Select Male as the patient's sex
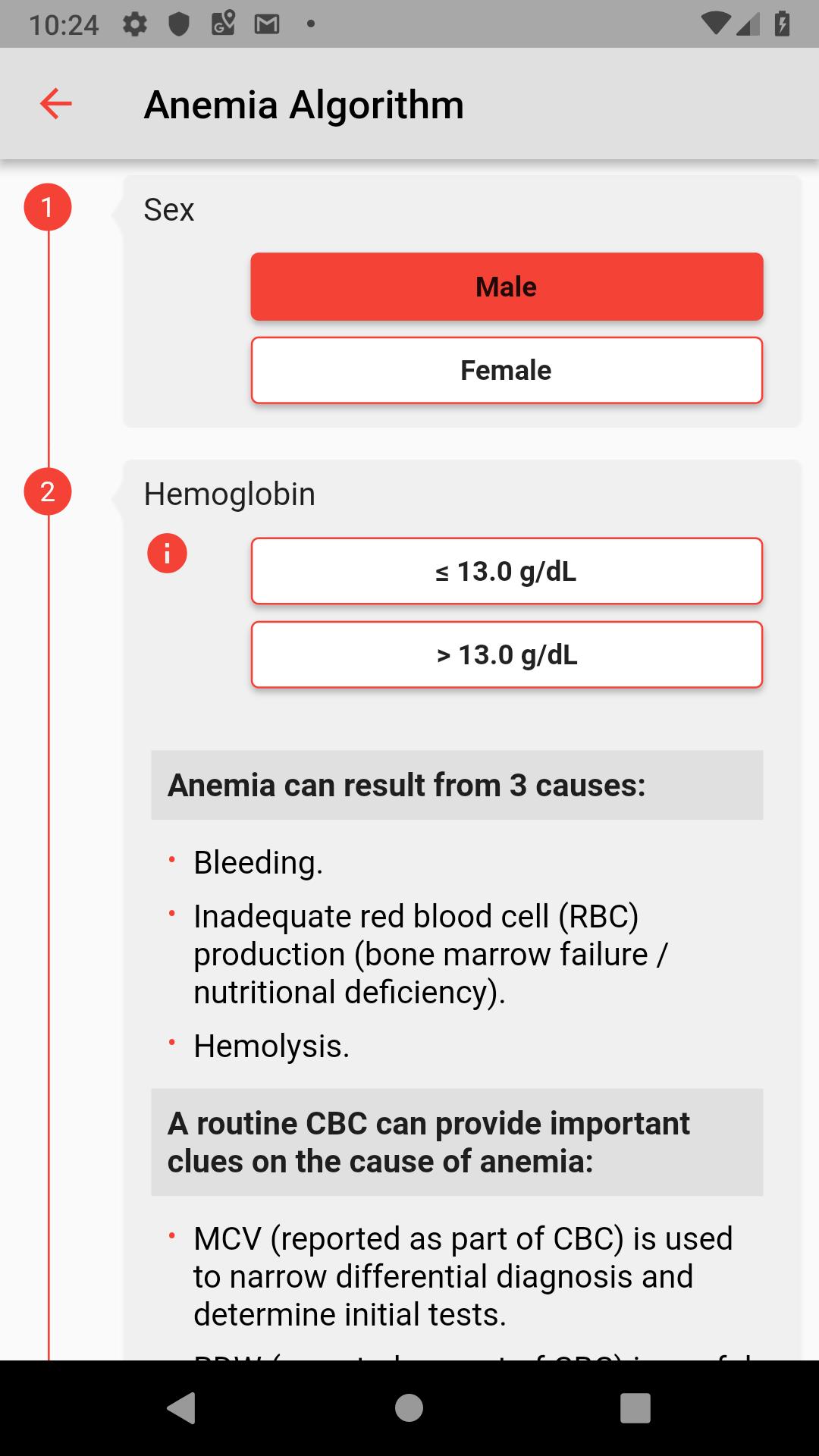Viewport: 819px width, 1456px height. 506,286
